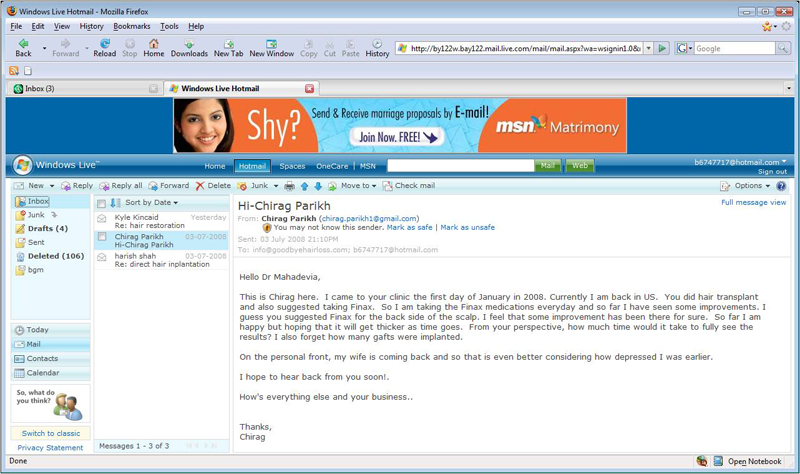The width and height of the screenshot is (800, 474).
Task: Open browsing History from the toolbar
Action: point(377,47)
